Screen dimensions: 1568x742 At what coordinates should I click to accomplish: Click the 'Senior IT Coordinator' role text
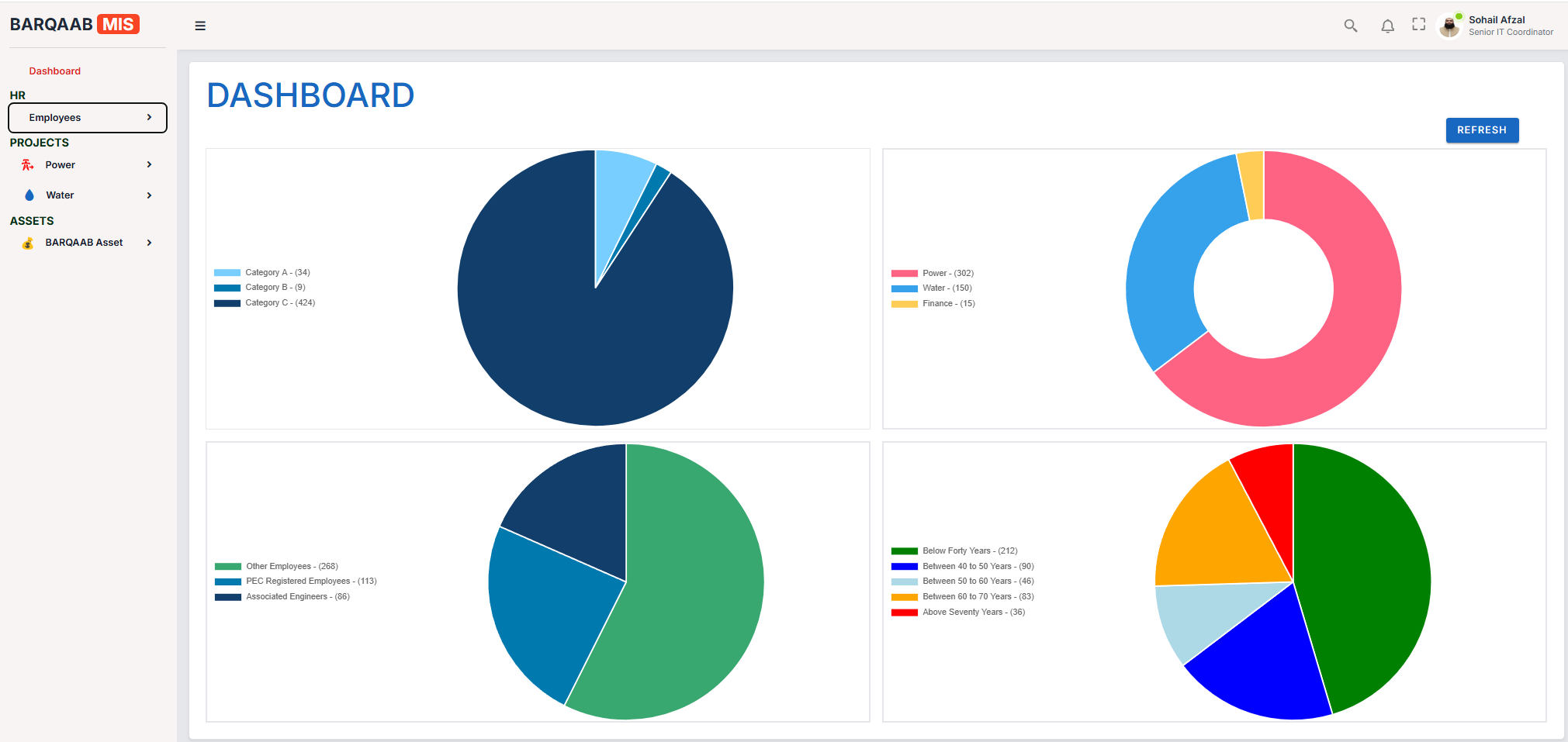1511,33
